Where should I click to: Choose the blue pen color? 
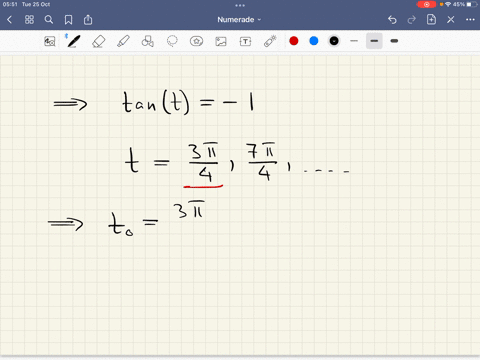click(314, 41)
